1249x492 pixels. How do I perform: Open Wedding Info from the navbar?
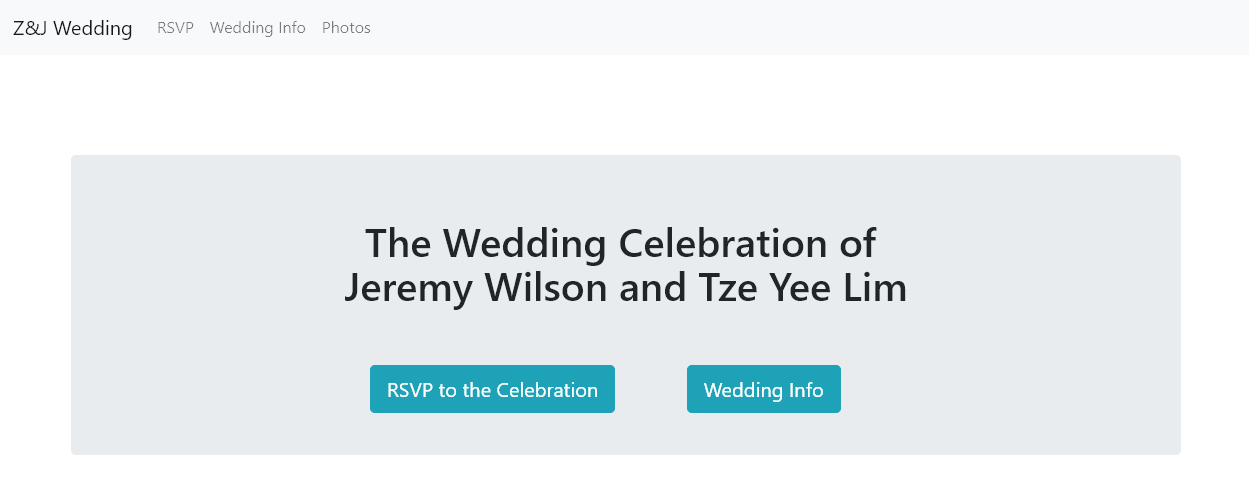[x=257, y=28]
